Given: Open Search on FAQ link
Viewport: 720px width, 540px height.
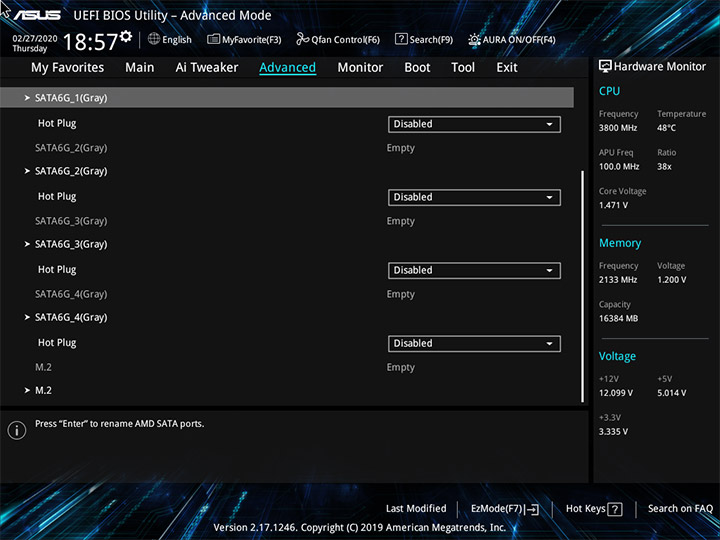Looking at the screenshot, I should click(x=680, y=508).
